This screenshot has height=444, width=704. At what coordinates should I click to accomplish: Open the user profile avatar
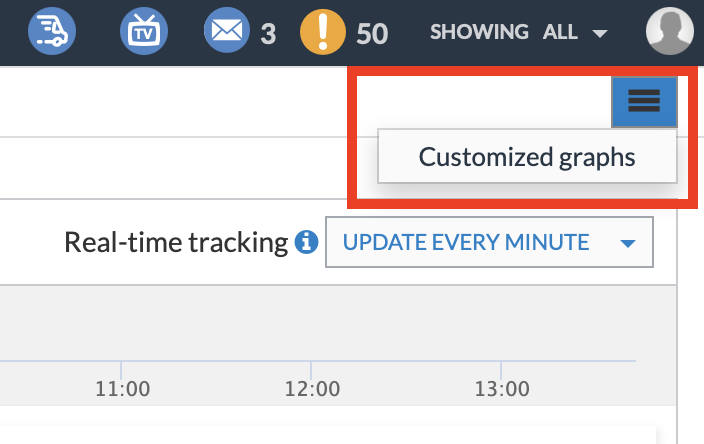(x=669, y=31)
